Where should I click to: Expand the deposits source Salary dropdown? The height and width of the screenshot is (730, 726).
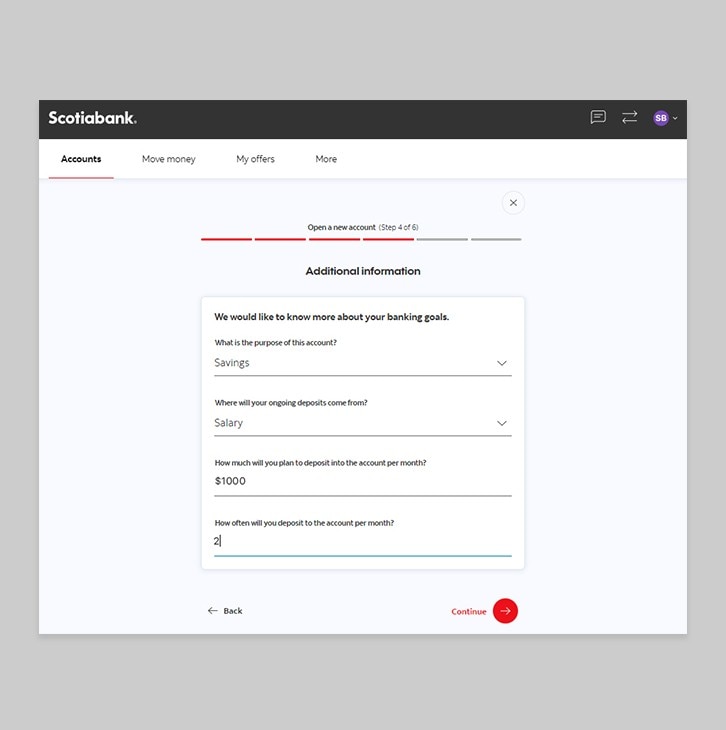[x=363, y=423]
